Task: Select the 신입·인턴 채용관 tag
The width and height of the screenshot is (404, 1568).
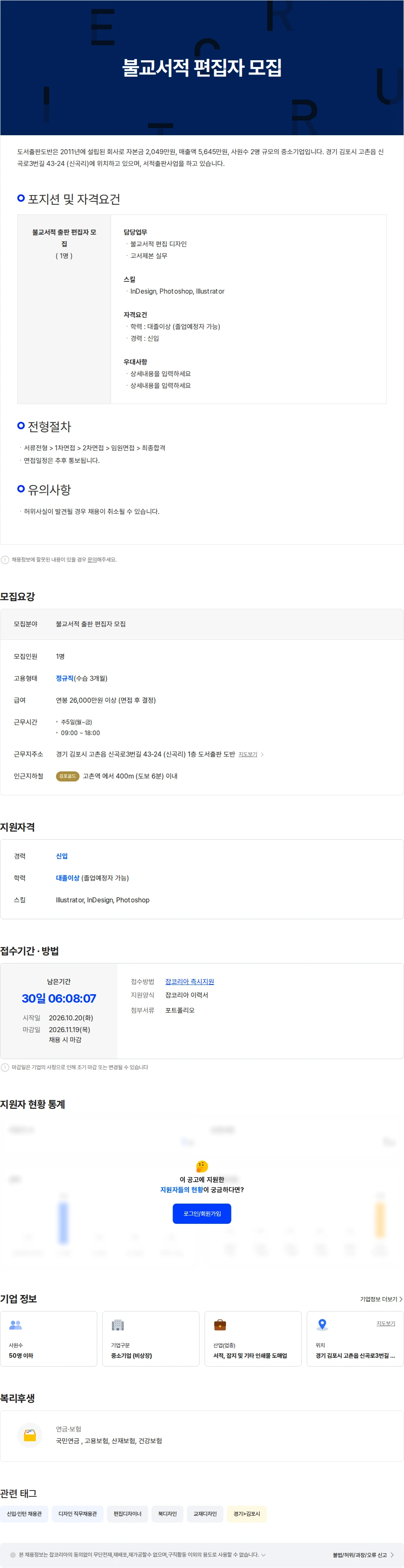Action: pyautogui.click(x=24, y=1514)
